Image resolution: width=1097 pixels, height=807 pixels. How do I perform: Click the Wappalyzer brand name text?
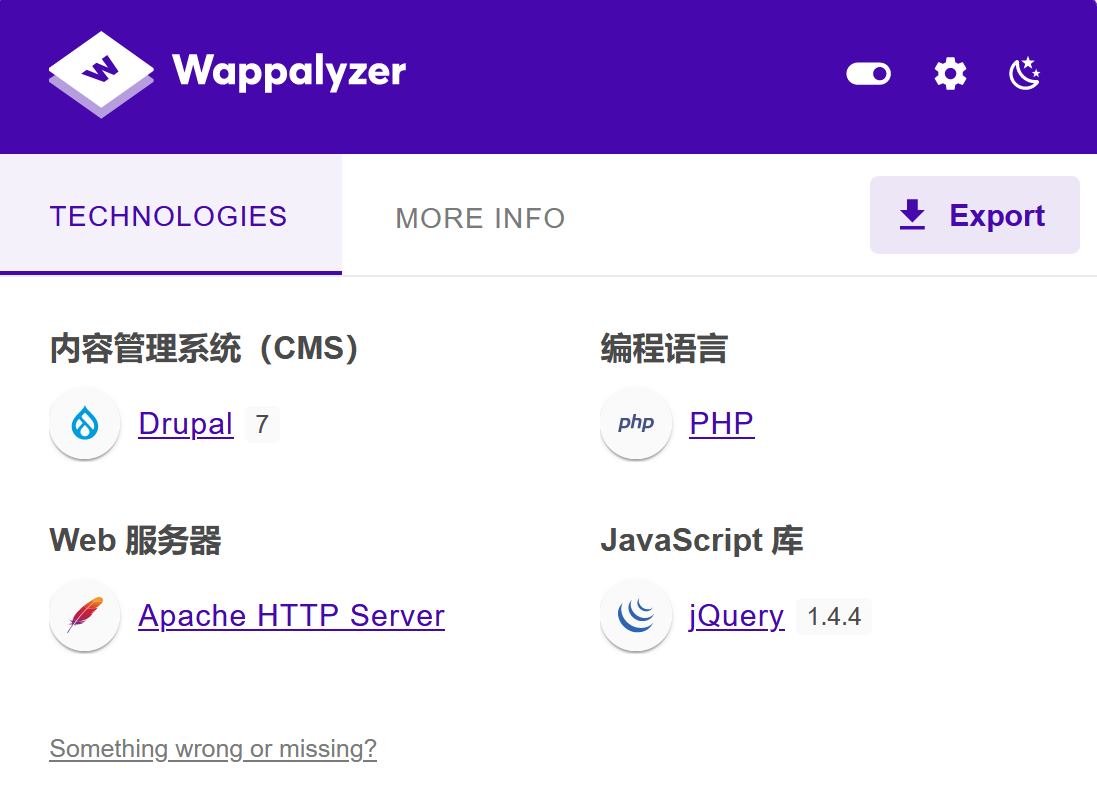pos(289,72)
